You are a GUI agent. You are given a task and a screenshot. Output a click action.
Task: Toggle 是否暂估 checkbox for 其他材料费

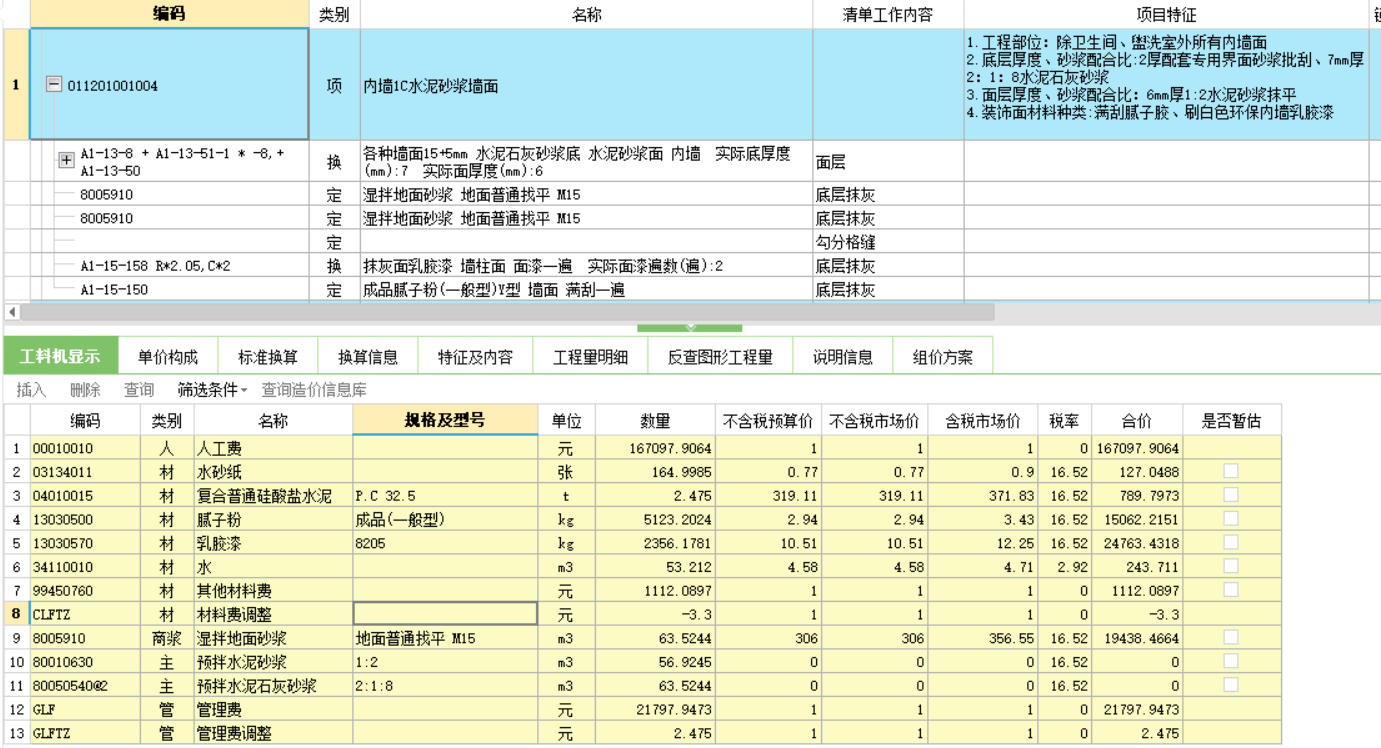click(1231, 591)
